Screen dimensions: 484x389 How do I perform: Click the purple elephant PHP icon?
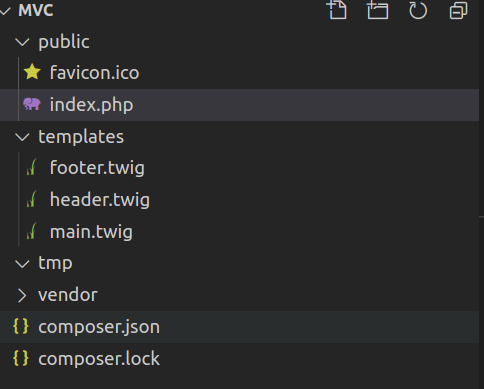32,104
